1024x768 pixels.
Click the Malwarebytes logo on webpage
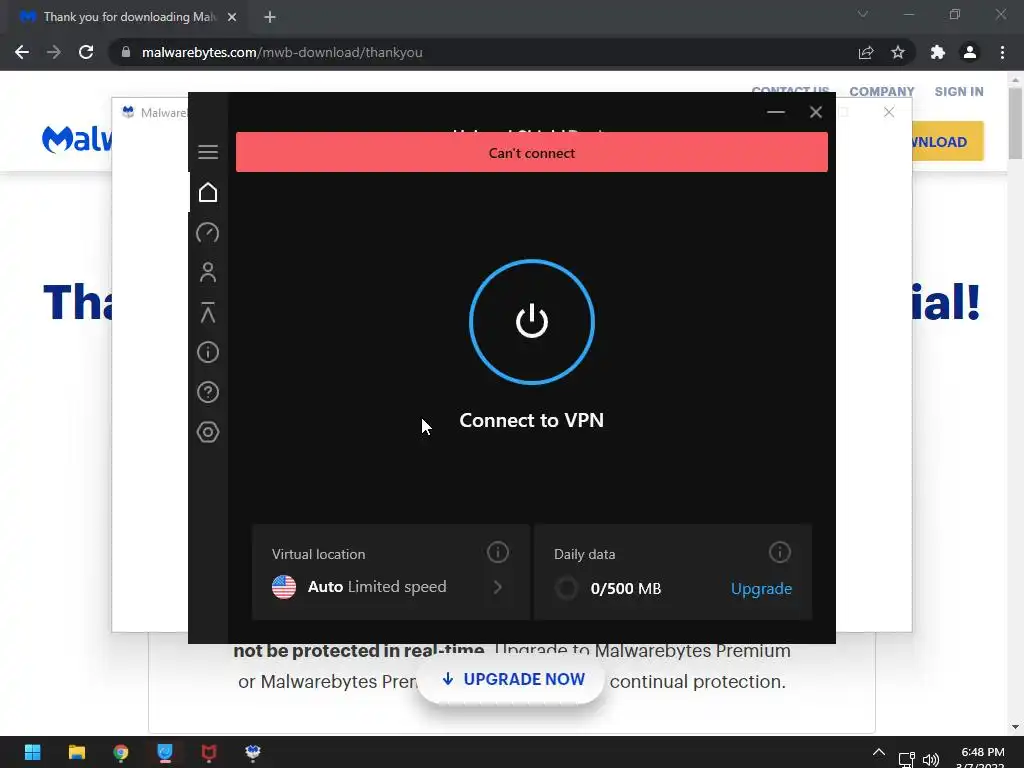[76, 139]
